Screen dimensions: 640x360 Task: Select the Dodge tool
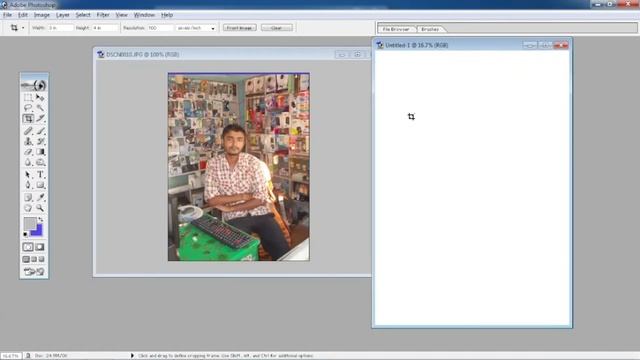(x=40, y=162)
